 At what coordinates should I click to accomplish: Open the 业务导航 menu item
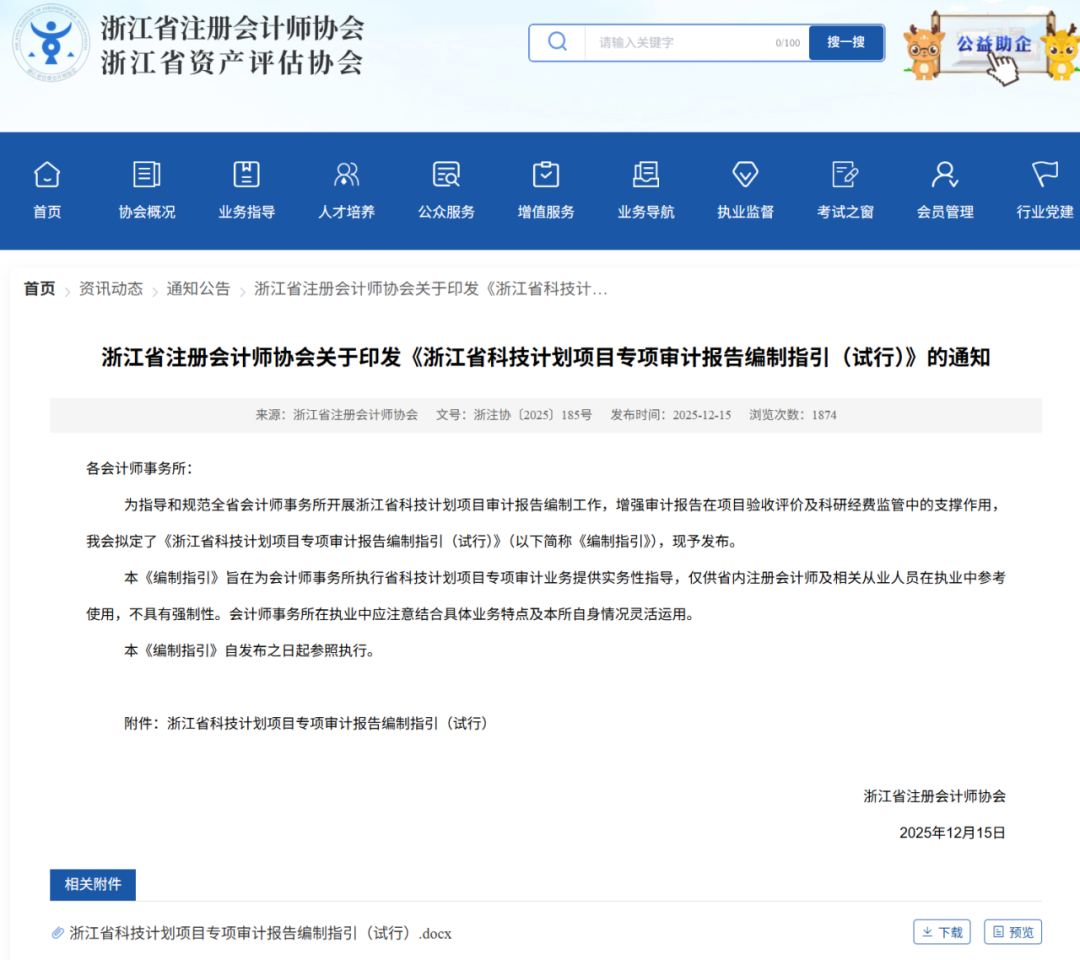[x=646, y=212]
